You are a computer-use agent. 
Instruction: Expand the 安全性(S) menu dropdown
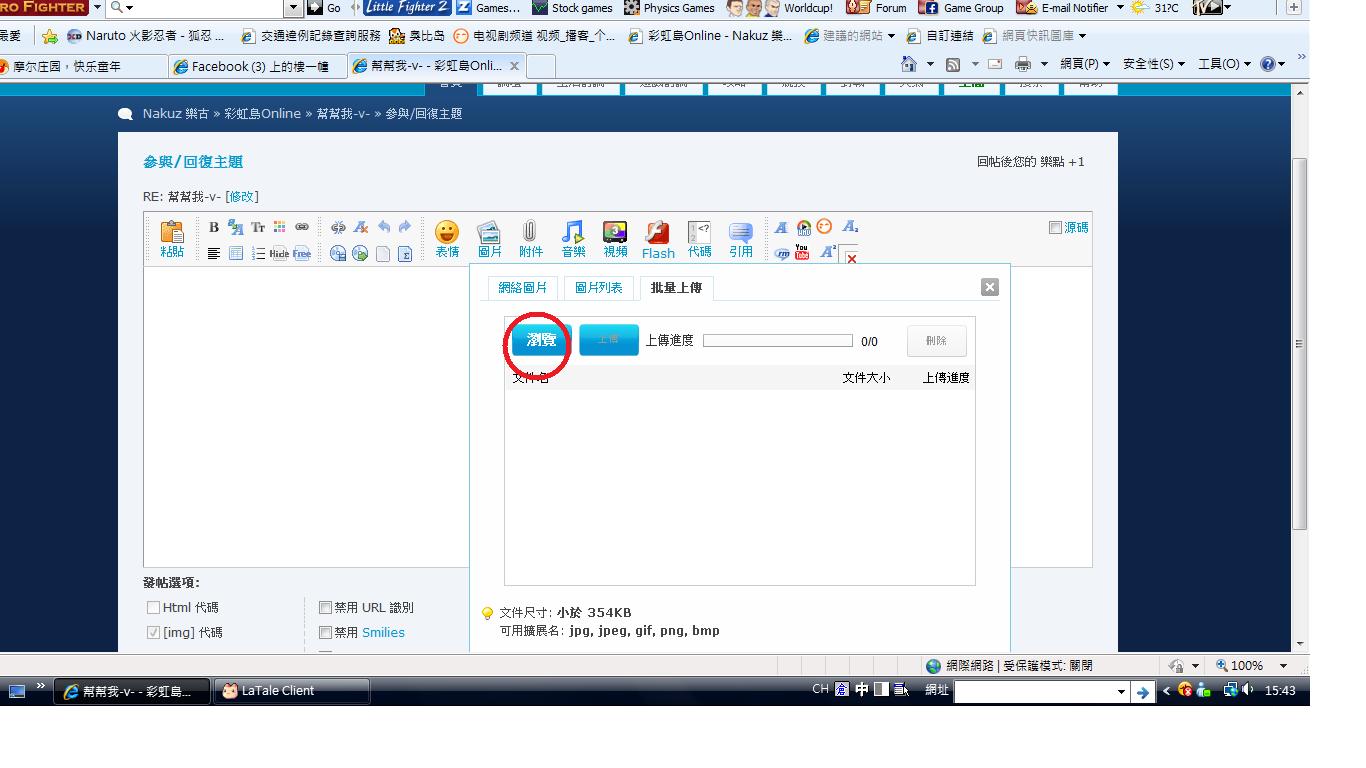tap(1154, 64)
